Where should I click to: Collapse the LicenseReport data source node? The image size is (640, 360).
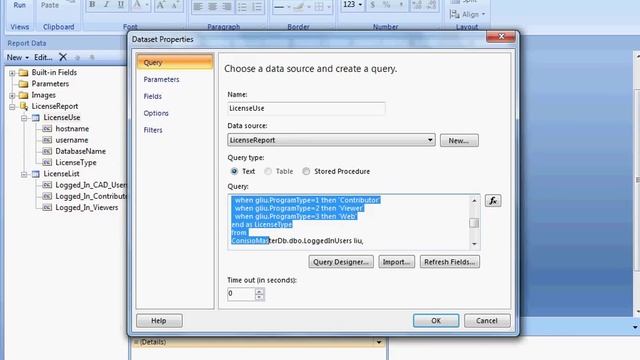click(x=12, y=107)
